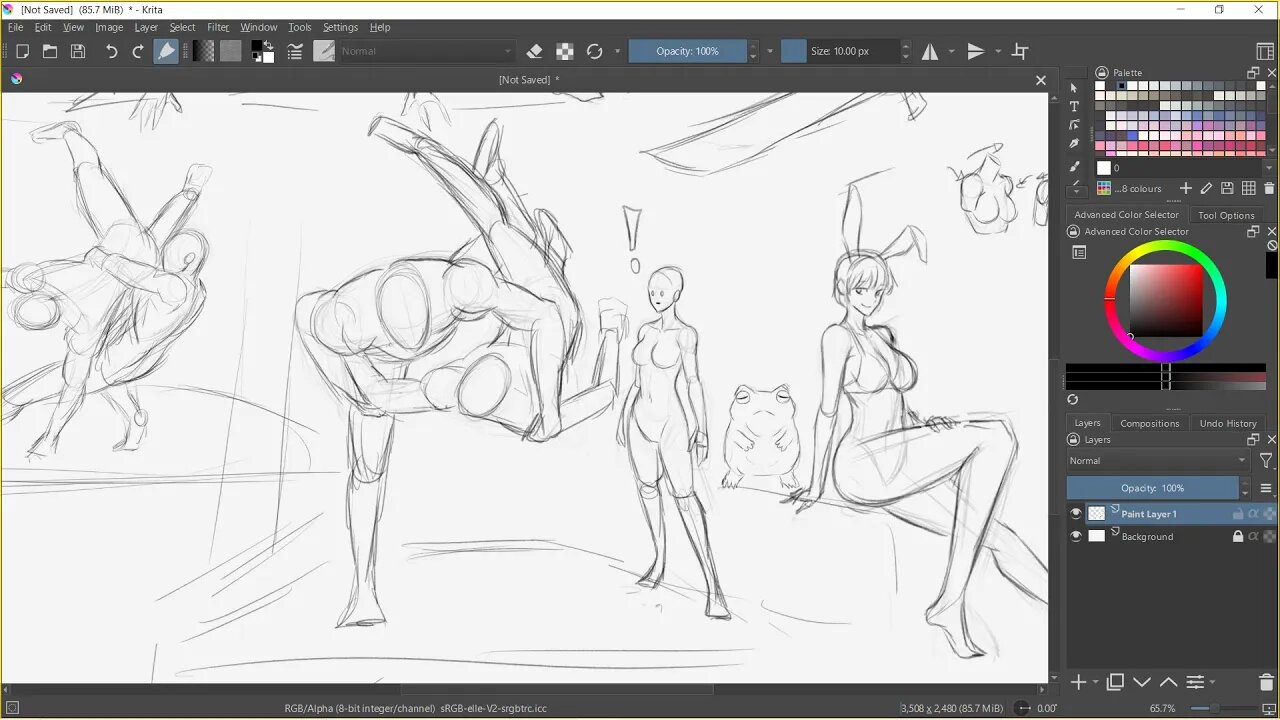This screenshot has height=720, width=1280.
Task: Delete selected palette colour
Action: pyautogui.click(x=1269, y=188)
